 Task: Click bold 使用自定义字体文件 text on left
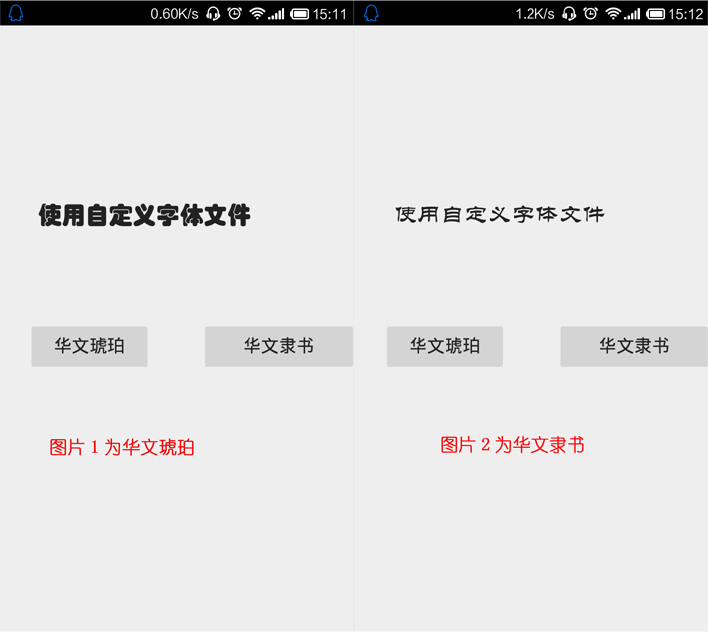pyautogui.click(x=144, y=215)
